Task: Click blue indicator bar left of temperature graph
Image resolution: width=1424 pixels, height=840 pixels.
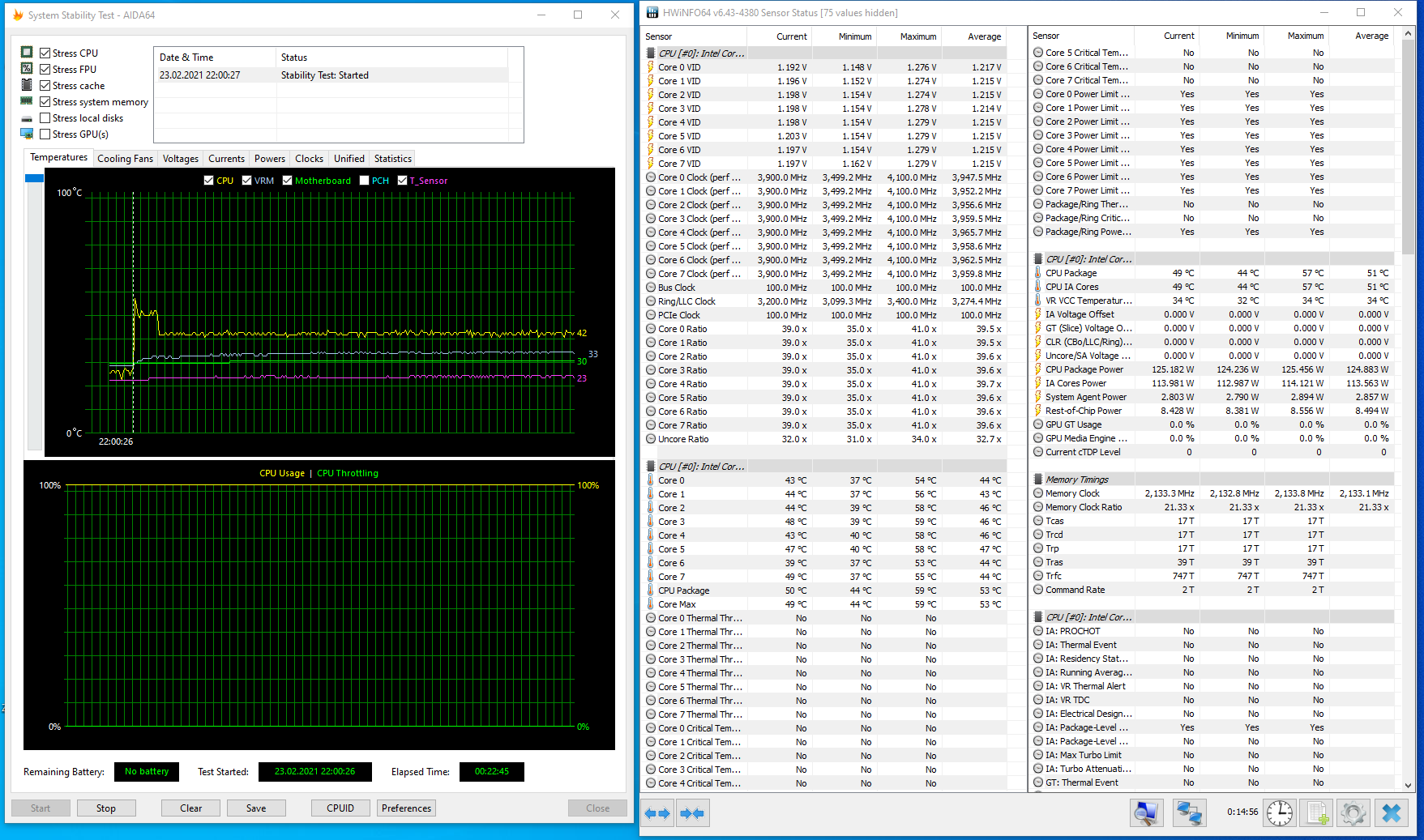Action: point(34,178)
